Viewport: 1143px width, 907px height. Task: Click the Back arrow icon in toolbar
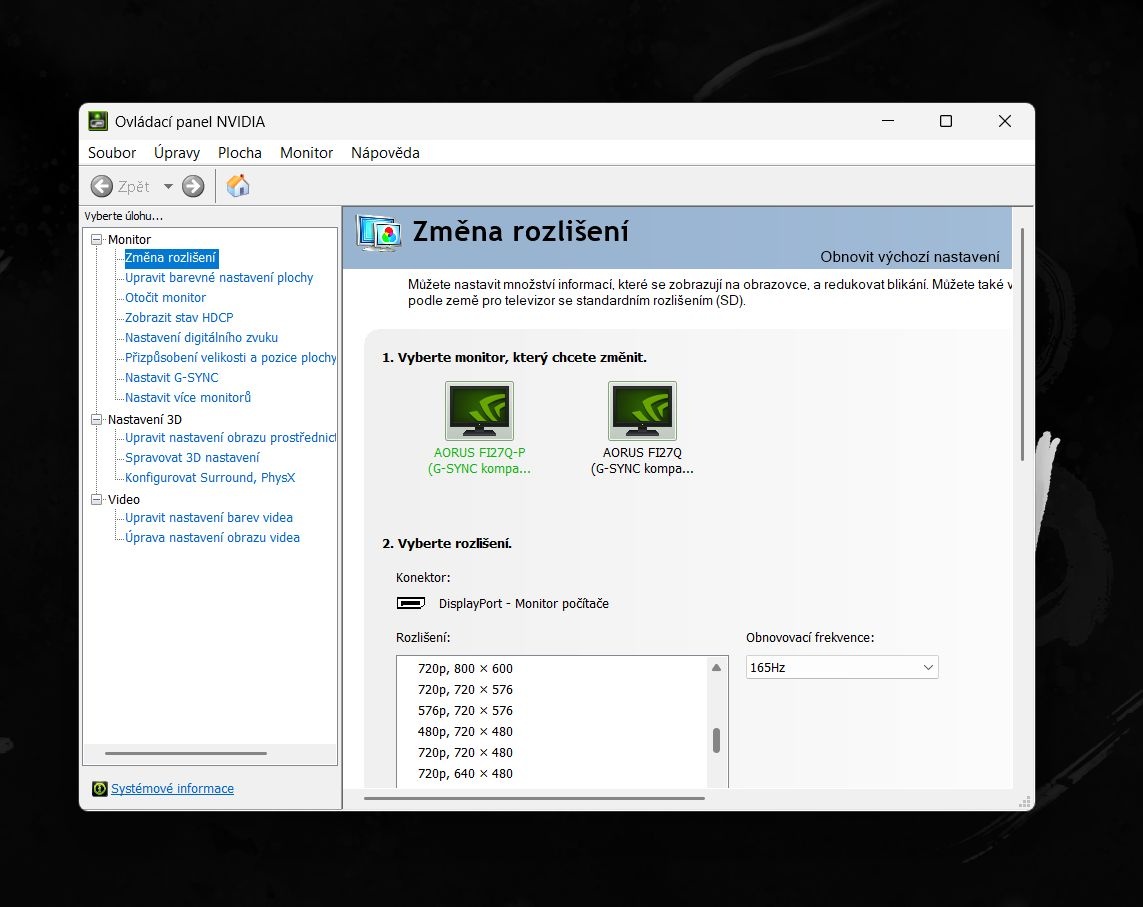coord(102,186)
